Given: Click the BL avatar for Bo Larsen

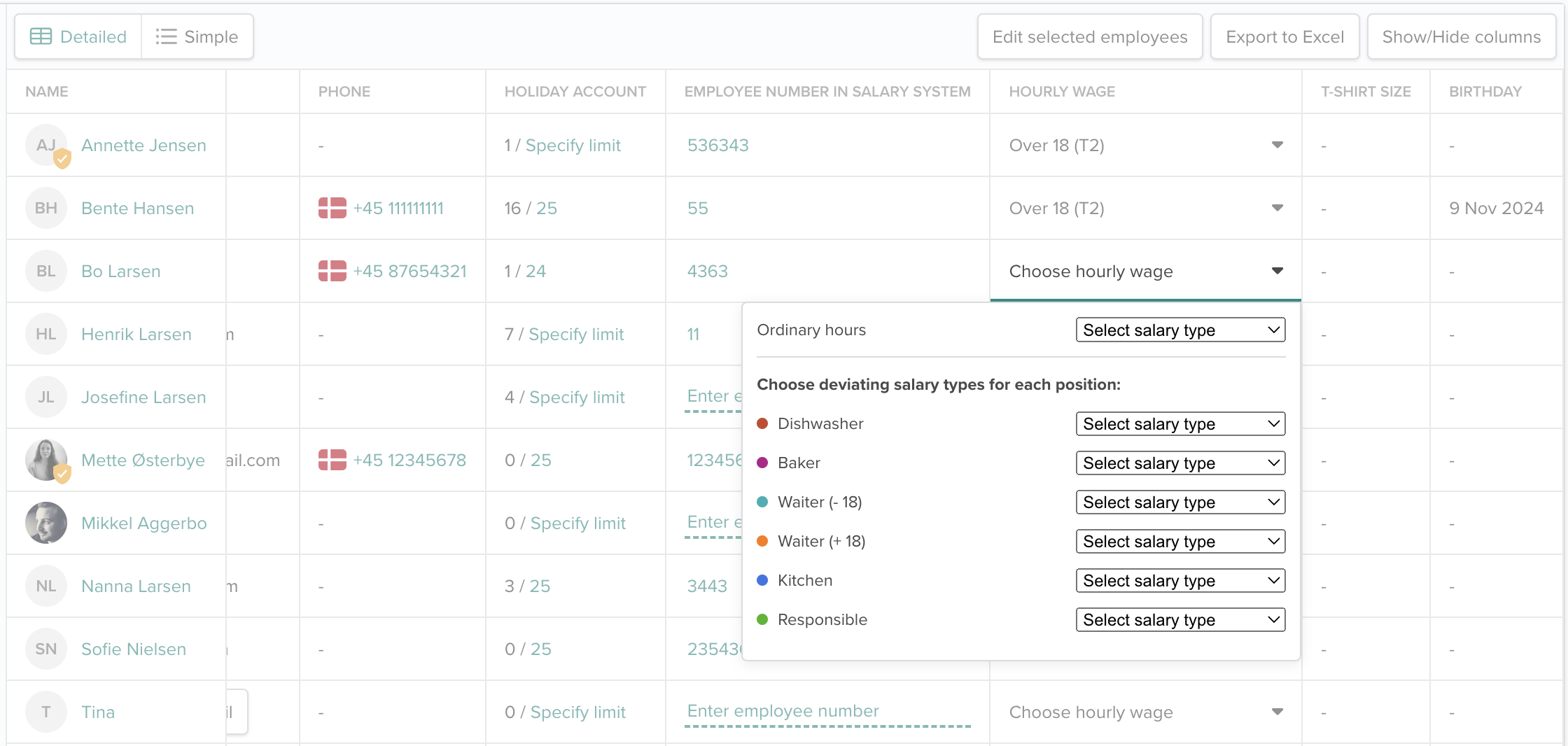Looking at the screenshot, I should 46,271.
